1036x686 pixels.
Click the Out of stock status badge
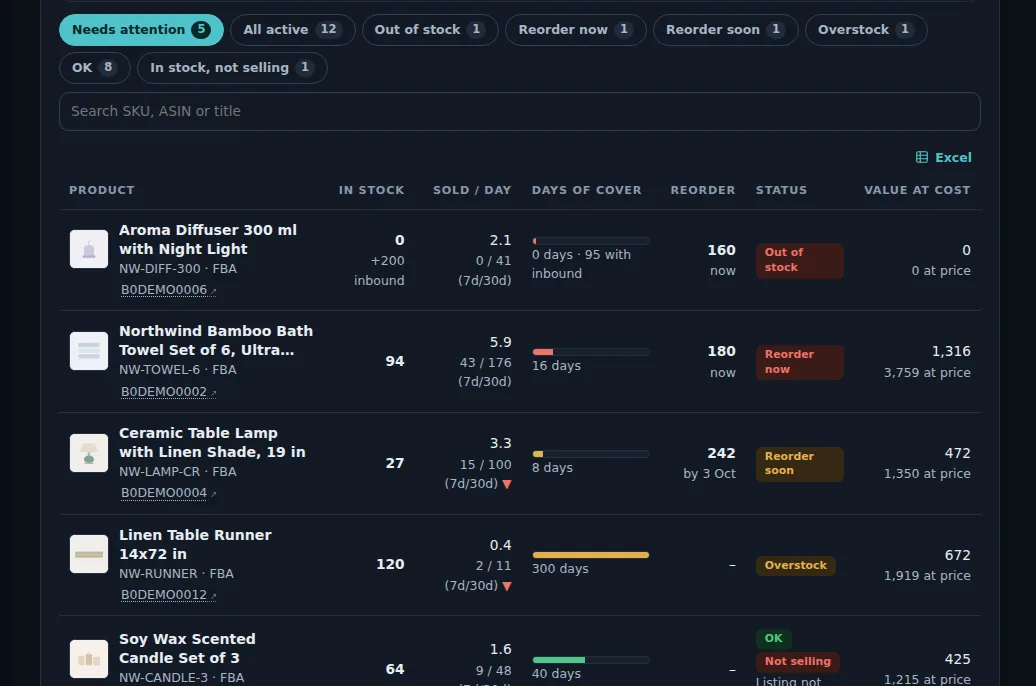tap(799, 260)
